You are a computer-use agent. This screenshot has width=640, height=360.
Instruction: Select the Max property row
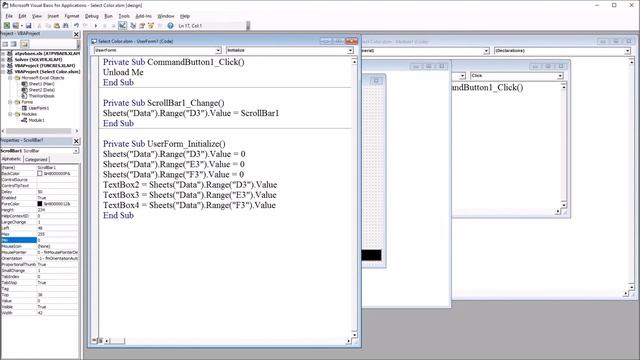40,234
